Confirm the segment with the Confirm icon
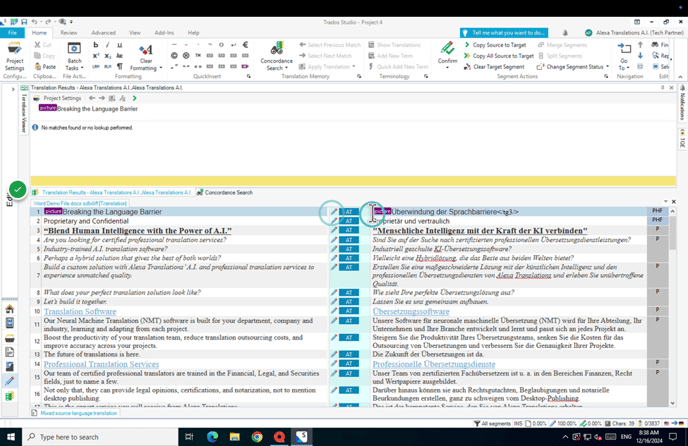This screenshot has width=688, height=446. point(447,48)
